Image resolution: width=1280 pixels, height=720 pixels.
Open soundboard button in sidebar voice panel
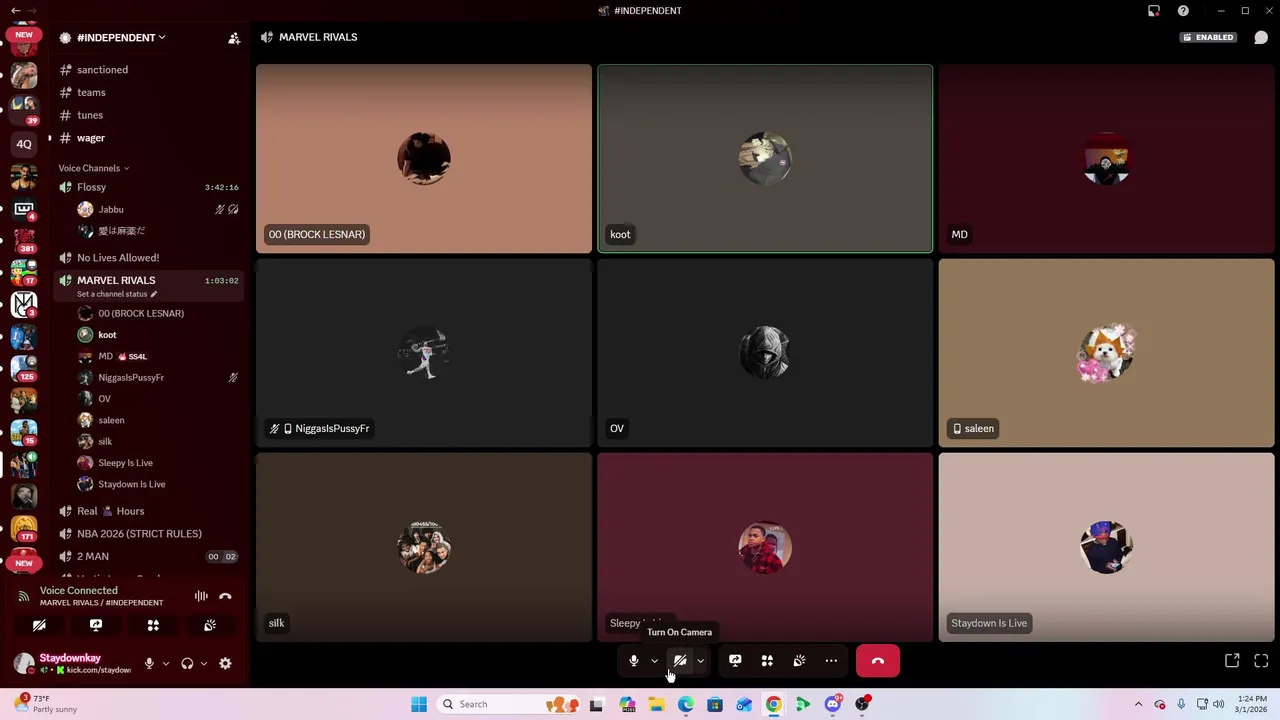click(x=210, y=625)
